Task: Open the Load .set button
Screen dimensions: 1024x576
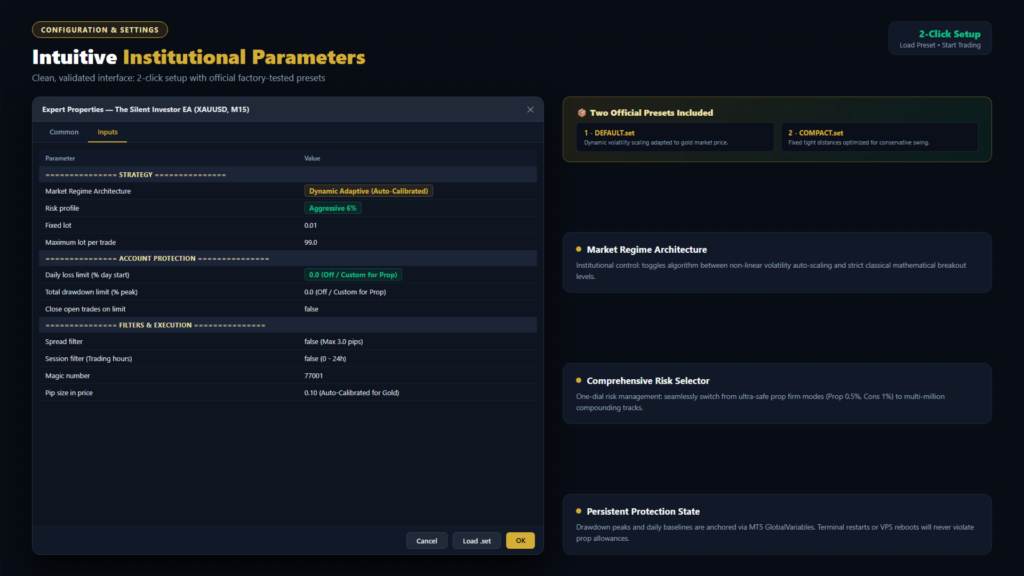Action: click(477, 541)
